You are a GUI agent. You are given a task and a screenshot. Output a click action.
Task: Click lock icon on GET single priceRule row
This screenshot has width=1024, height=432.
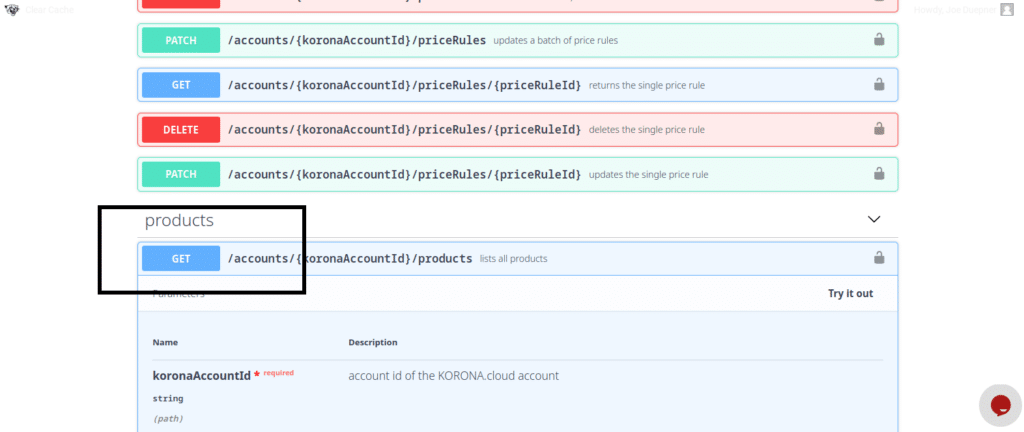pos(879,85)
